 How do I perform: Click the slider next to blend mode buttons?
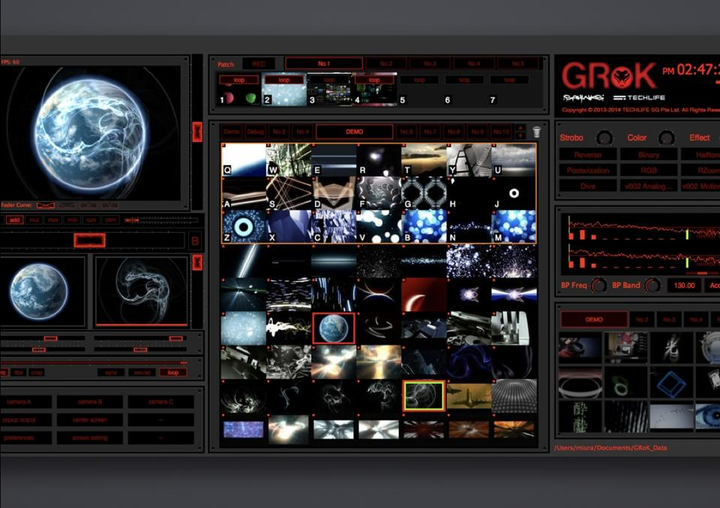(162, 220)
